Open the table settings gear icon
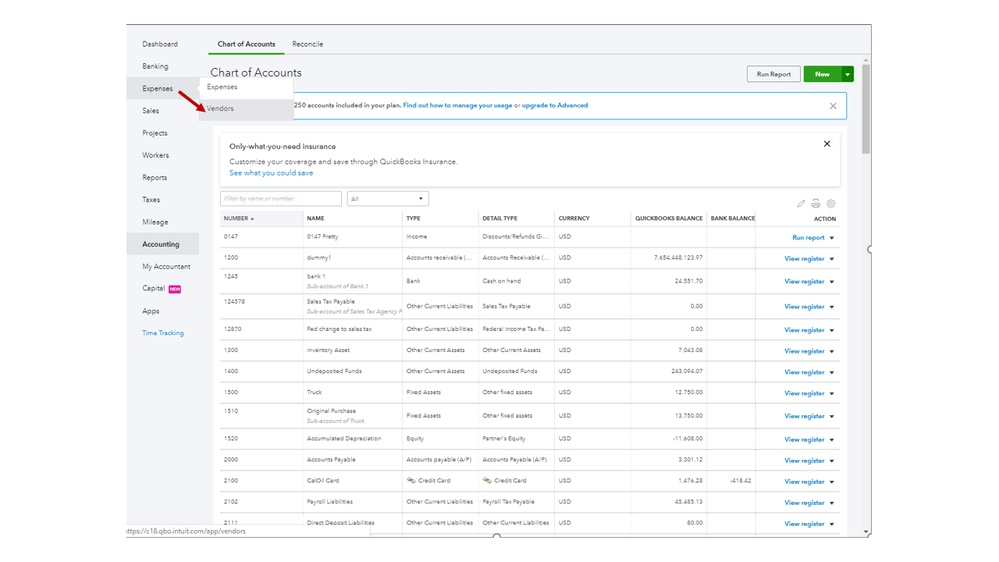Viewport: 999px width, 562px height. tap(831, 204)
